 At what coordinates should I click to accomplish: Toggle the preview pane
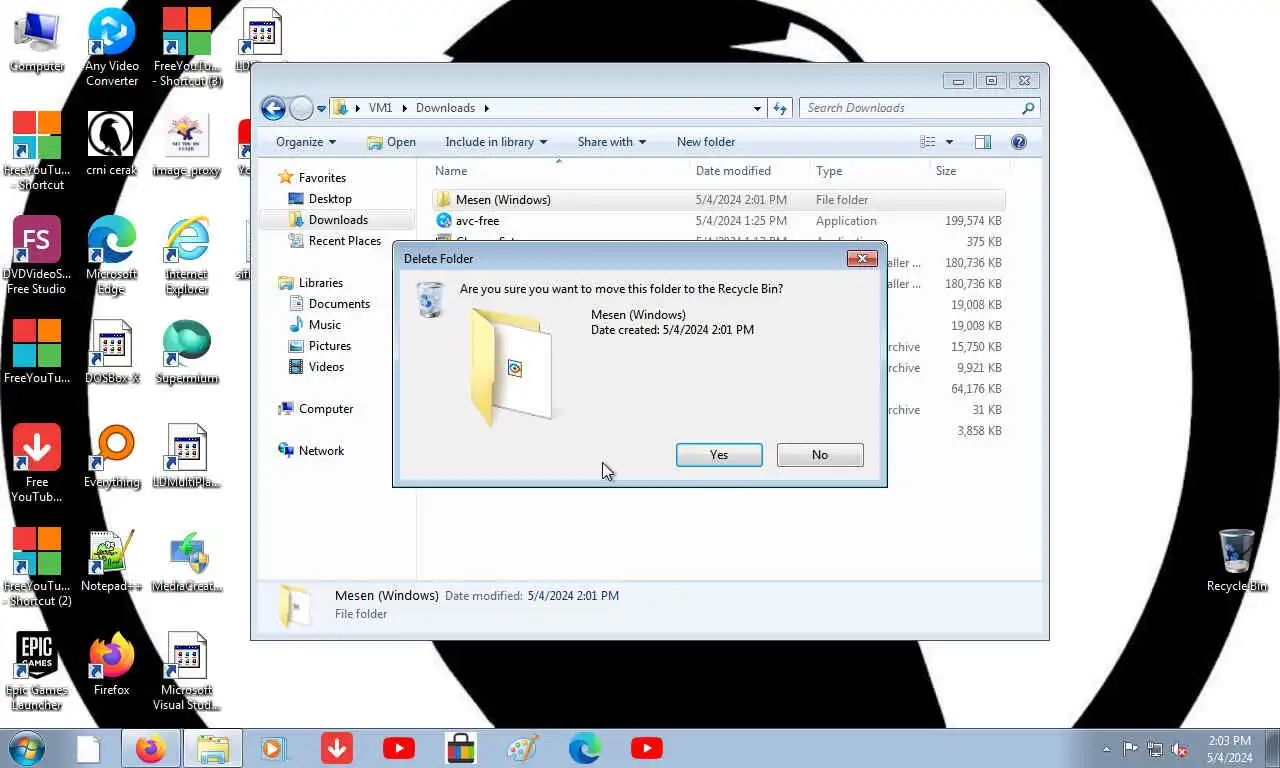click(x=983, y=142)
